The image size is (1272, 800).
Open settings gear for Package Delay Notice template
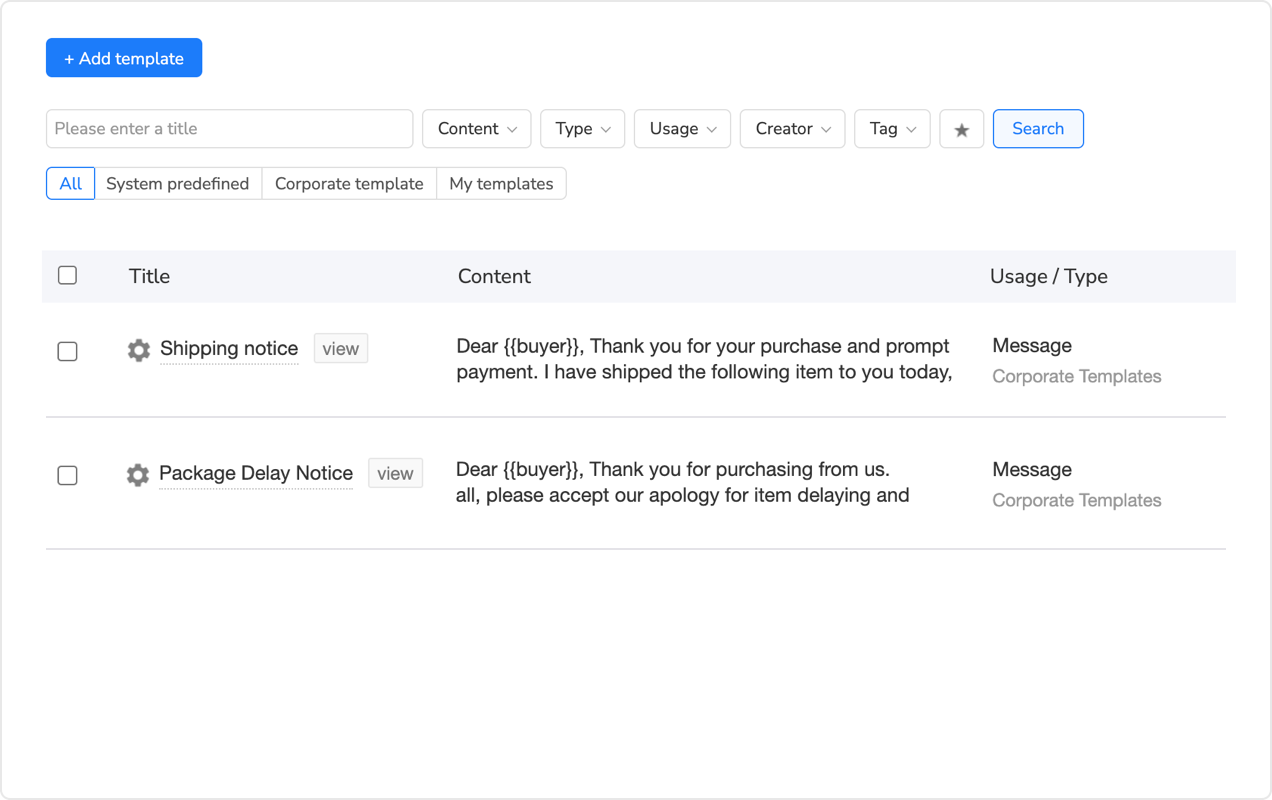pyautogui.click(x=137, y=474)
